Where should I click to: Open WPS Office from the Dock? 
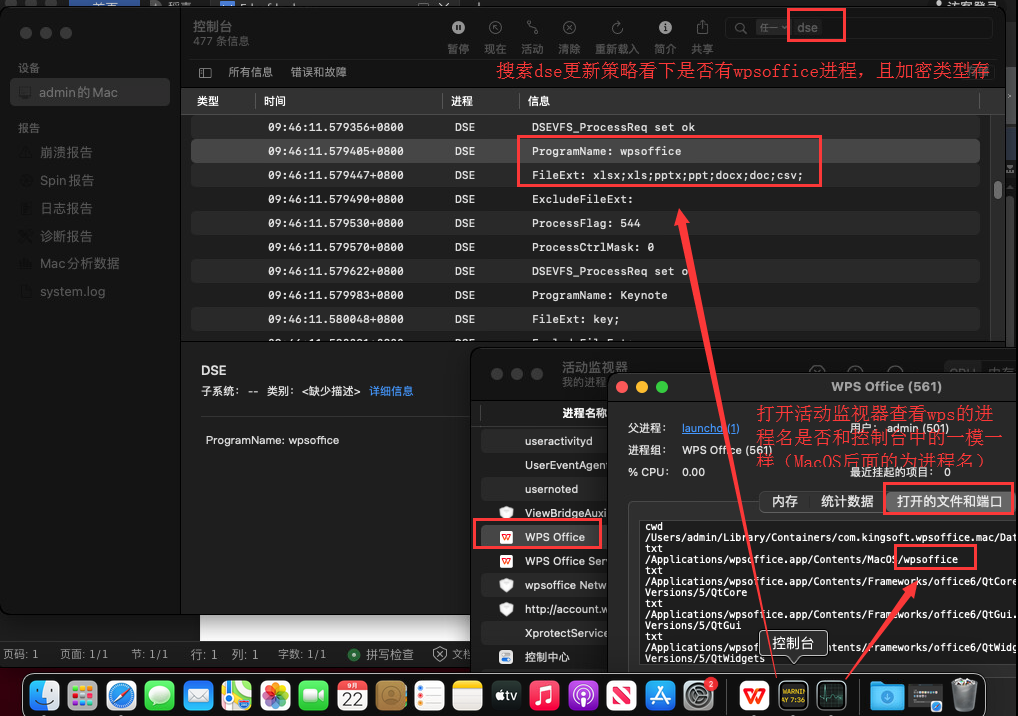tap(754, 696)
